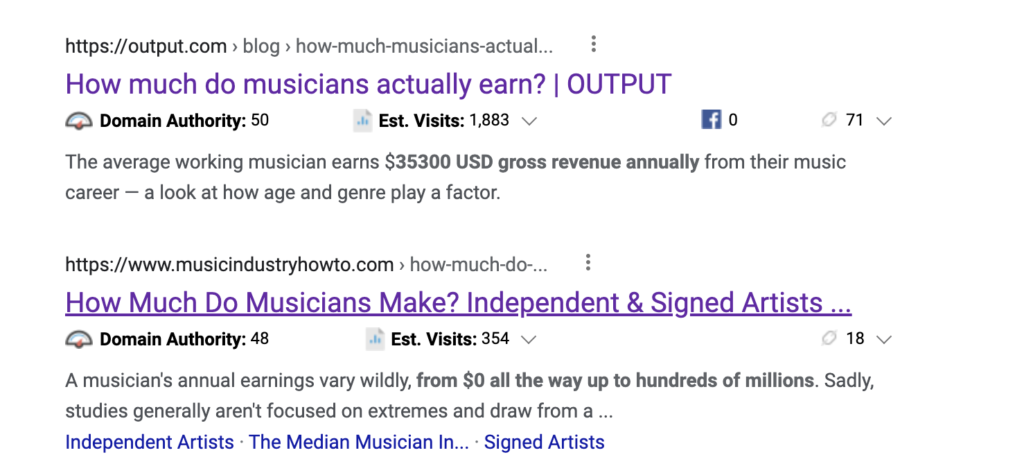Click the Domain Authority gauge icon for OUTPUT

tap(79, 121)
